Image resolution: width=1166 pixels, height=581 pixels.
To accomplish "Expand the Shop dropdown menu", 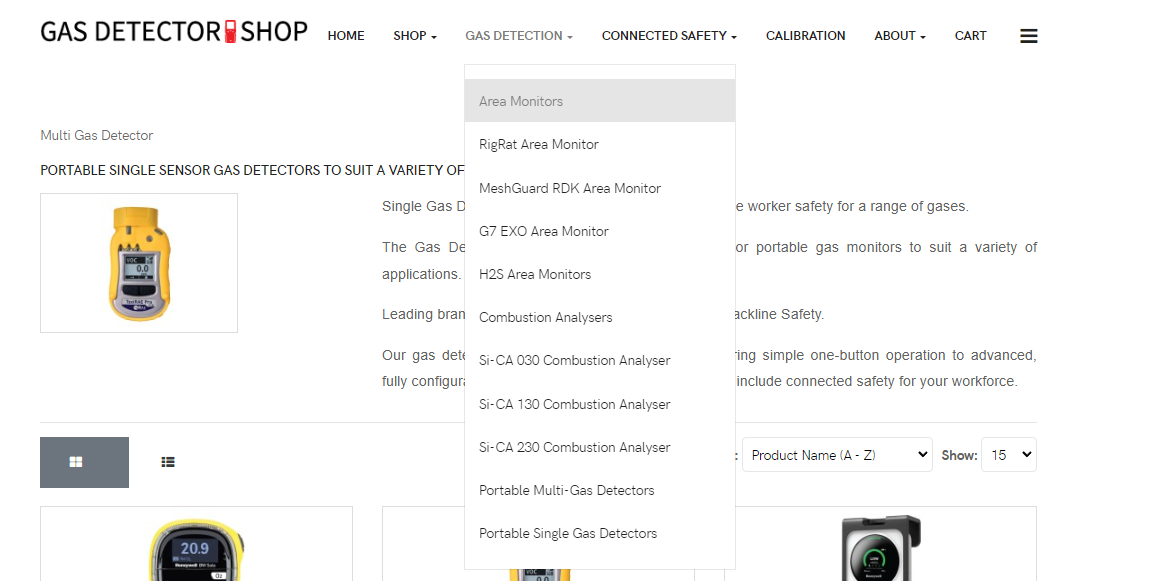I will pos(415,36).
